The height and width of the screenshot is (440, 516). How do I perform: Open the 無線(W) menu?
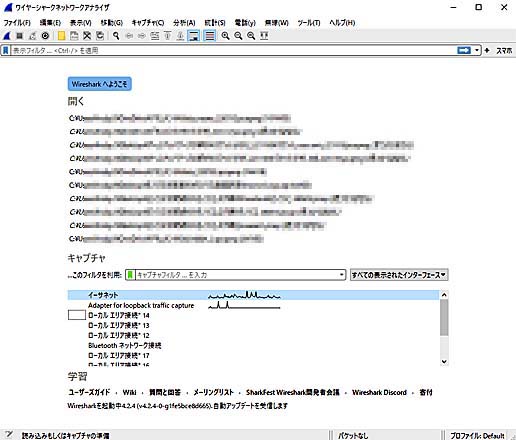click(276, 23)
